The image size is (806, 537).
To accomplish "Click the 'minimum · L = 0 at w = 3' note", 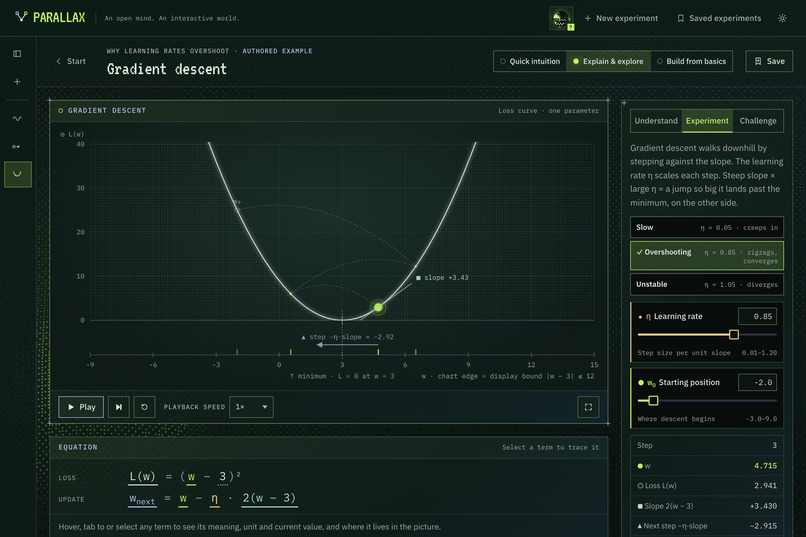I will 342,376.
